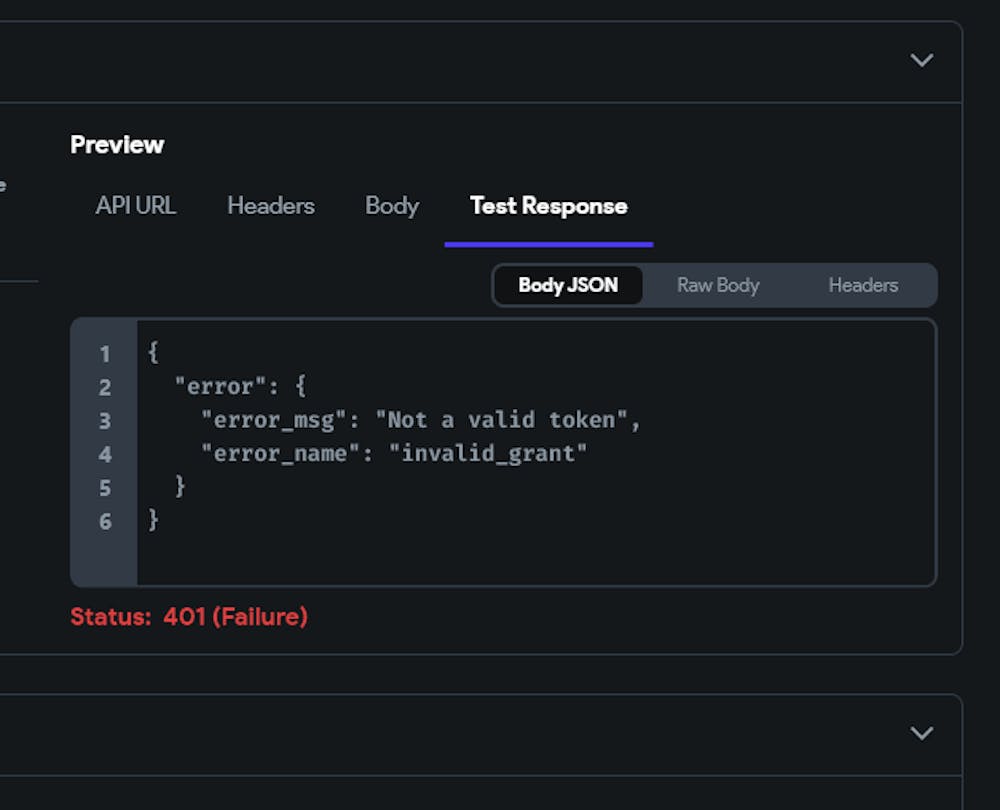
Task: Open the API URL preview tab
Action: point(136,206)
